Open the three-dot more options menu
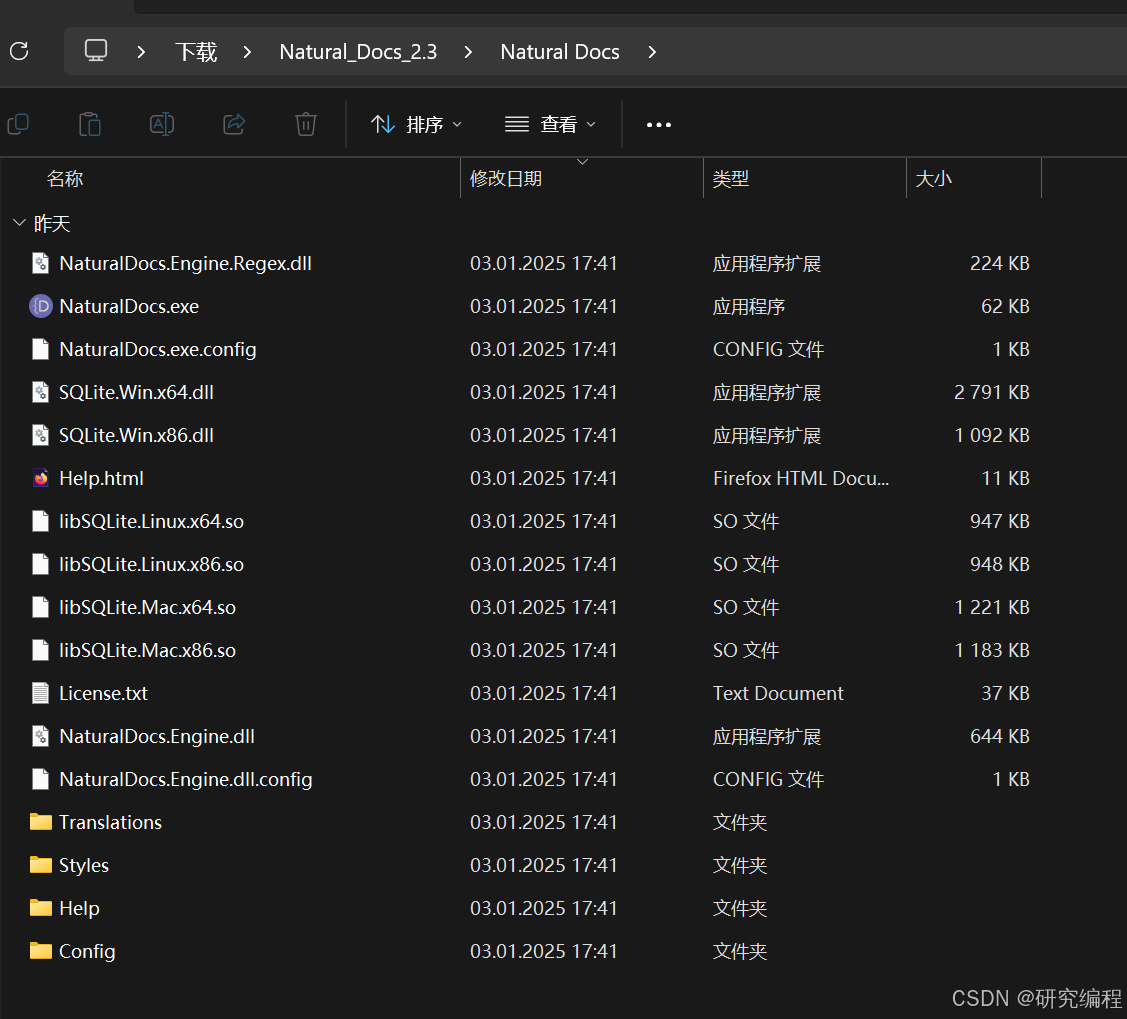 (x=658, y=125)
